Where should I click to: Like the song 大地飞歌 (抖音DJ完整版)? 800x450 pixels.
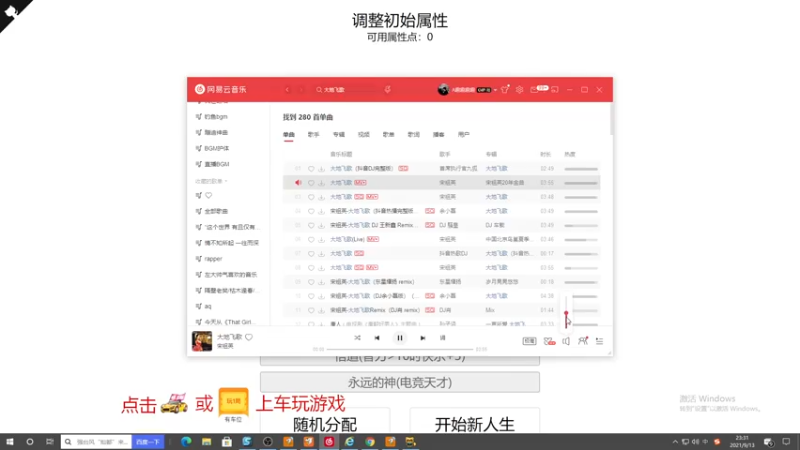(311, 168)
